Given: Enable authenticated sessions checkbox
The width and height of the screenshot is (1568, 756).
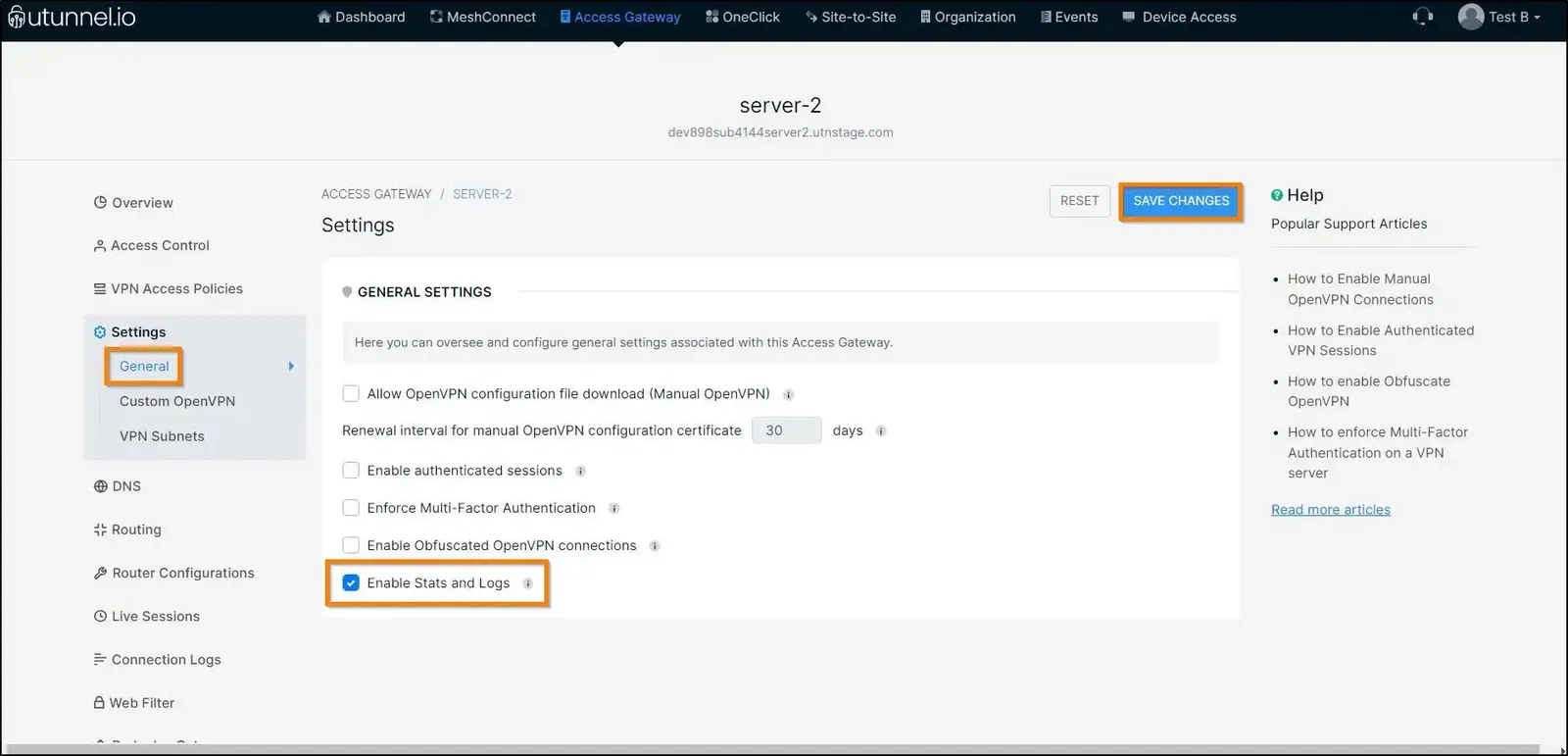Looking at the screenshot, I should click(x=351, y=470).
